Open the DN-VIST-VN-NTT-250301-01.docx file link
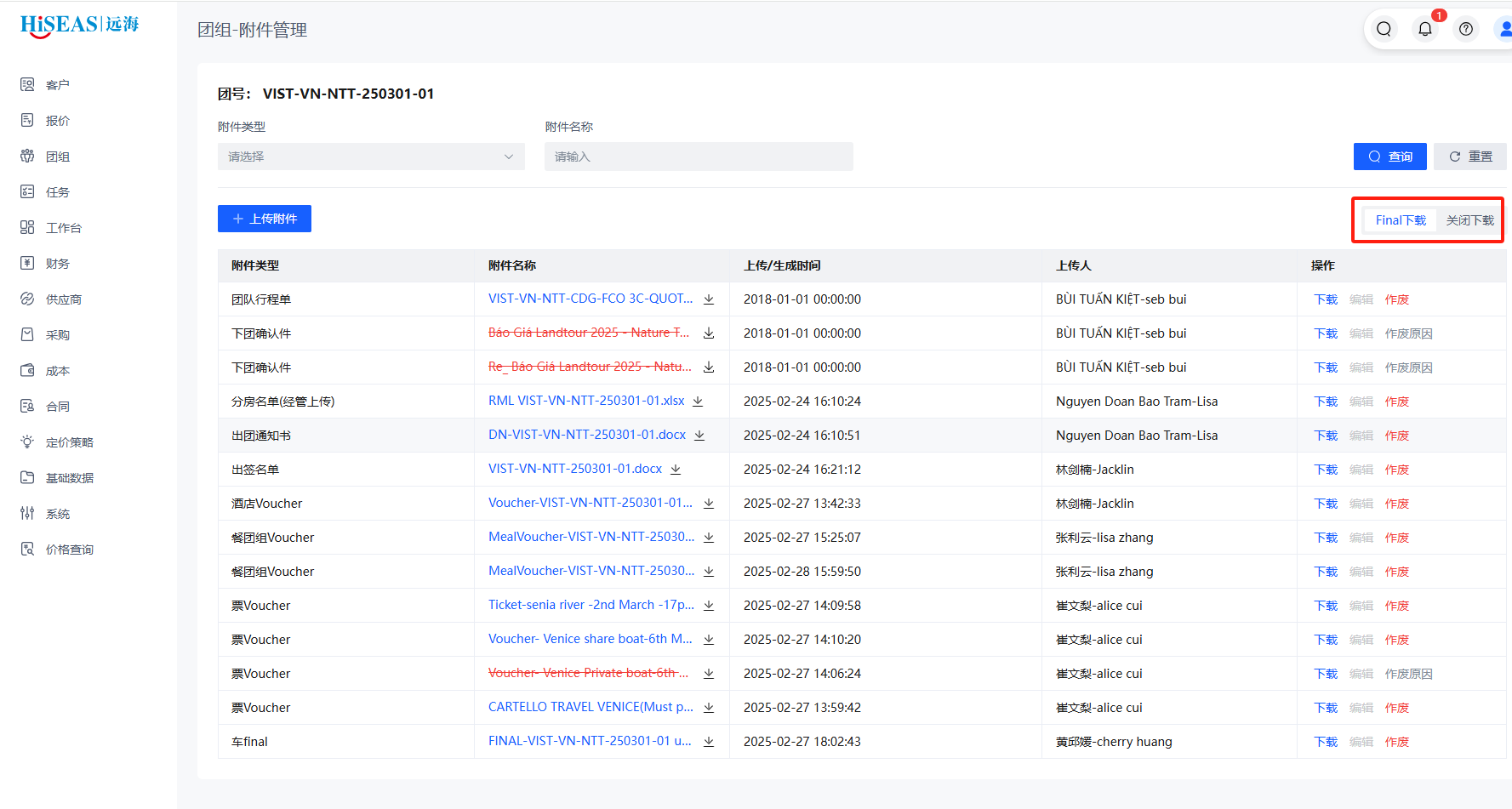 pos(587,435)
